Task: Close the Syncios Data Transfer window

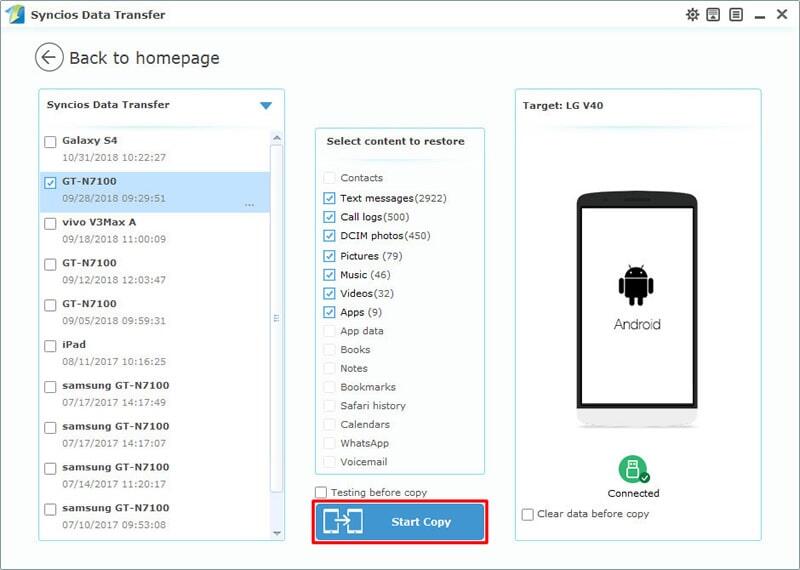Action: (x=782, y=14)
